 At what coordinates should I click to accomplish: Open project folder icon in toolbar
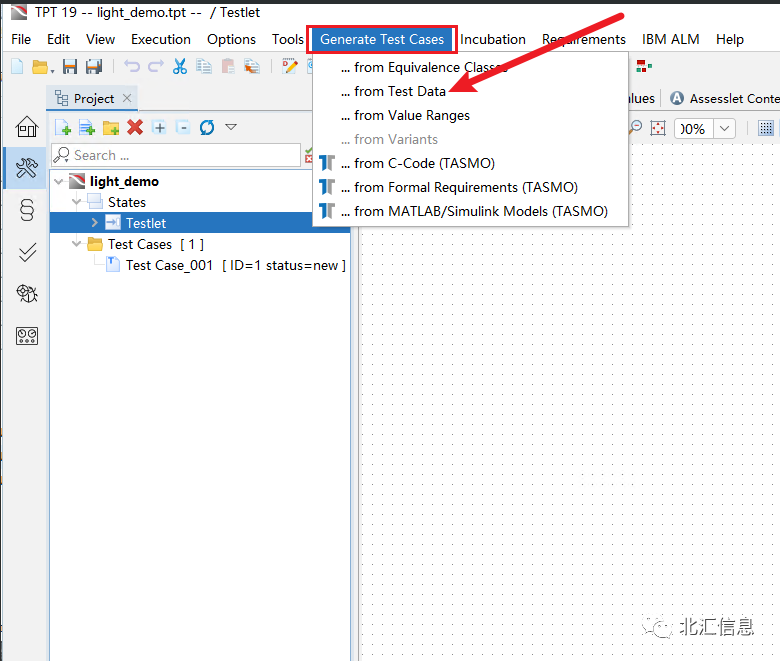(40, 66)
